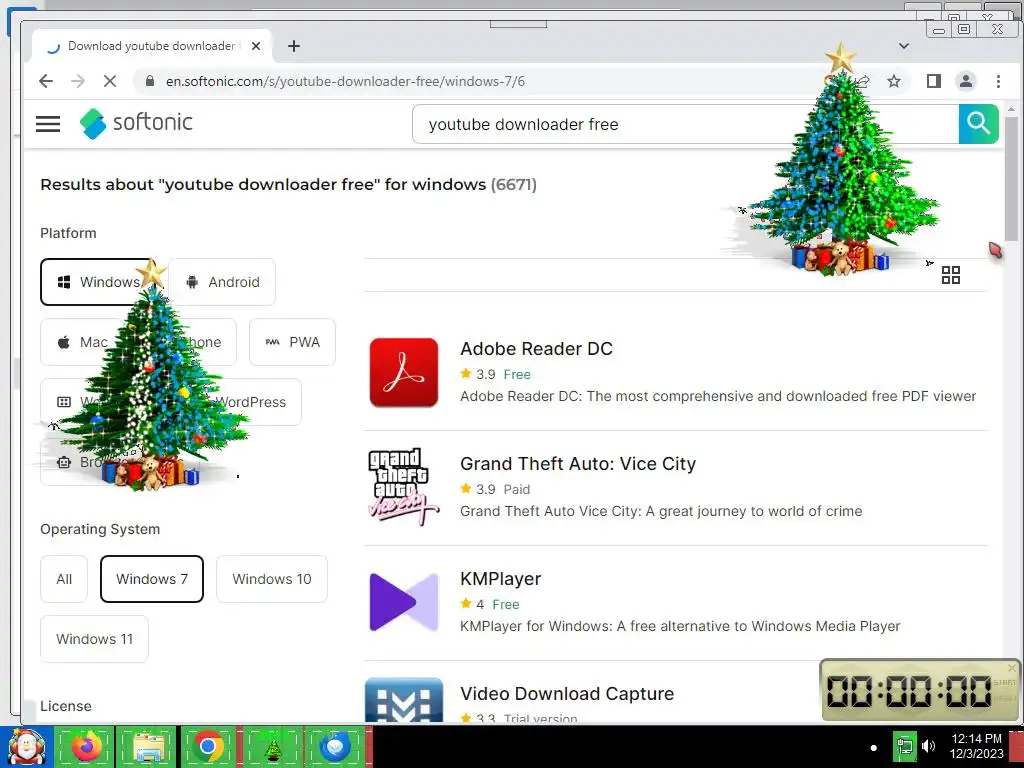Click the youtube downloader free search field
The height and width of the screenshot is (768, 1024).
tap(686, 124)
